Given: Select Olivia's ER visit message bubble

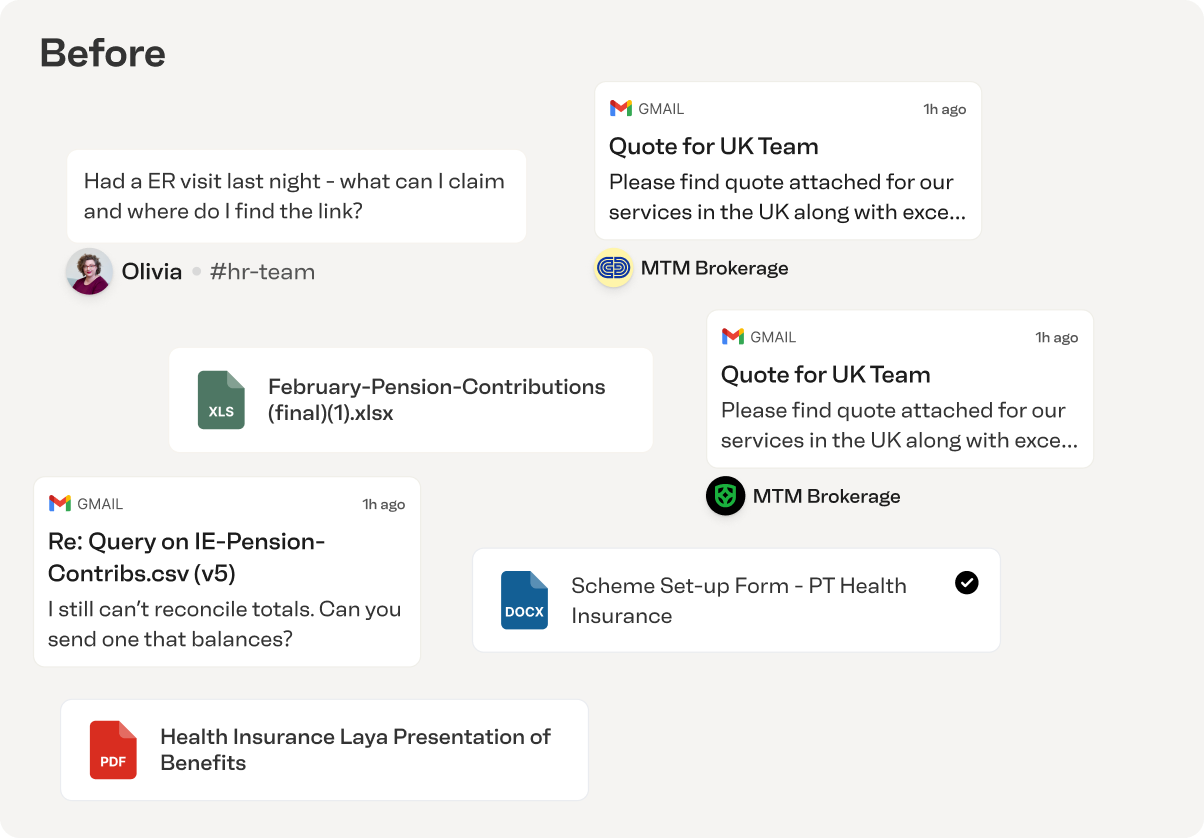Looking at the screenshot, I should pos(297,196).
